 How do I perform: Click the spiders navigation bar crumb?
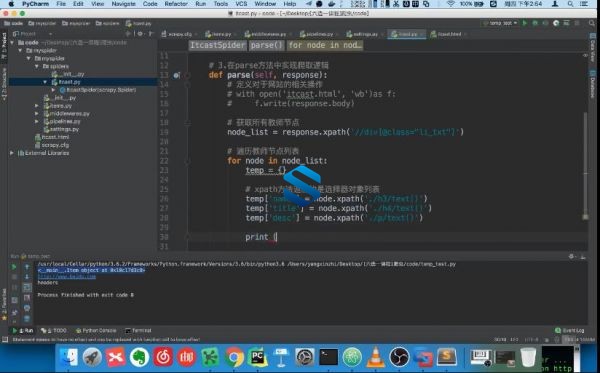pos(108,23)
